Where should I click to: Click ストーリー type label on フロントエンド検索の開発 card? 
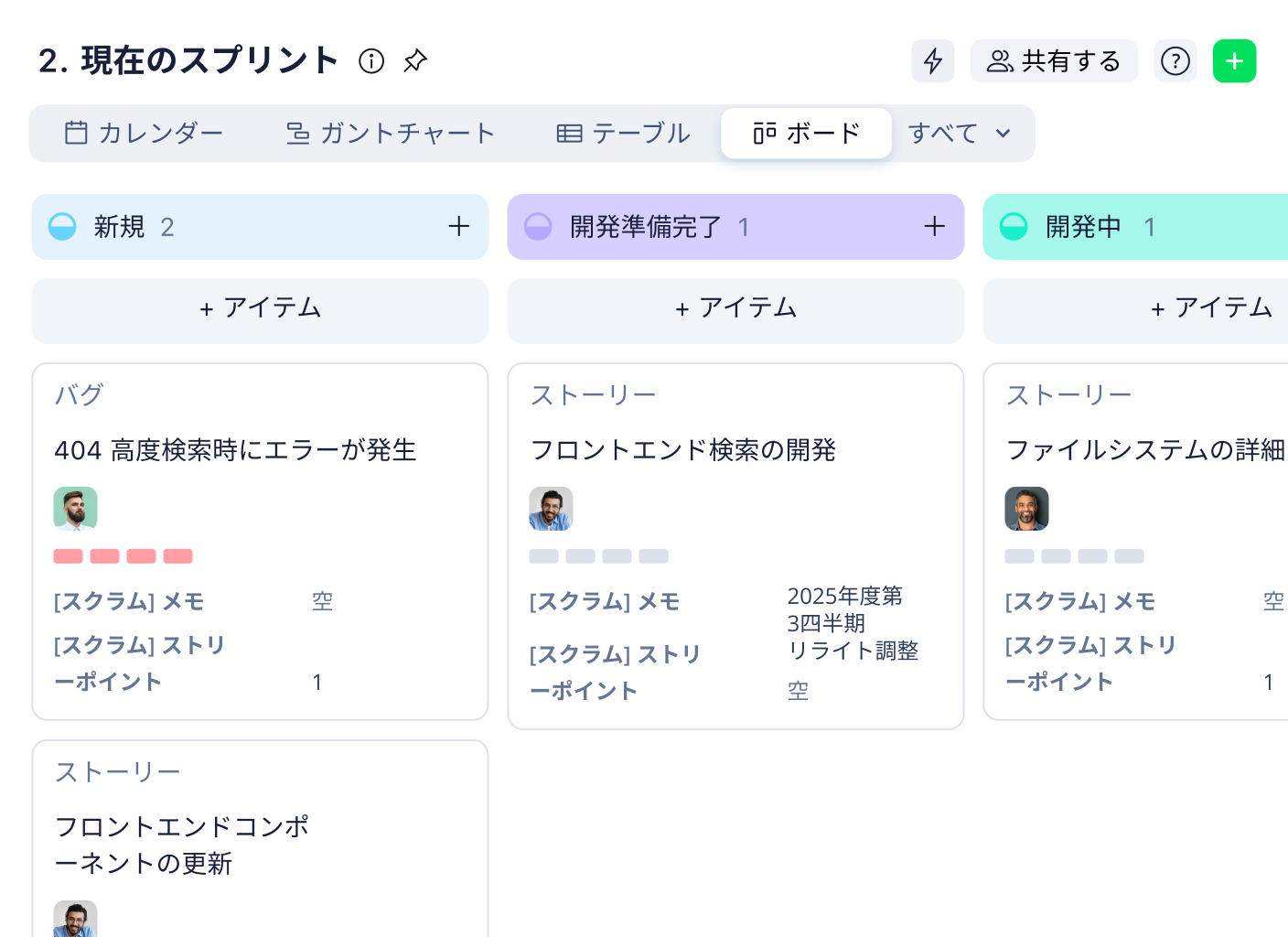[594, 395]
